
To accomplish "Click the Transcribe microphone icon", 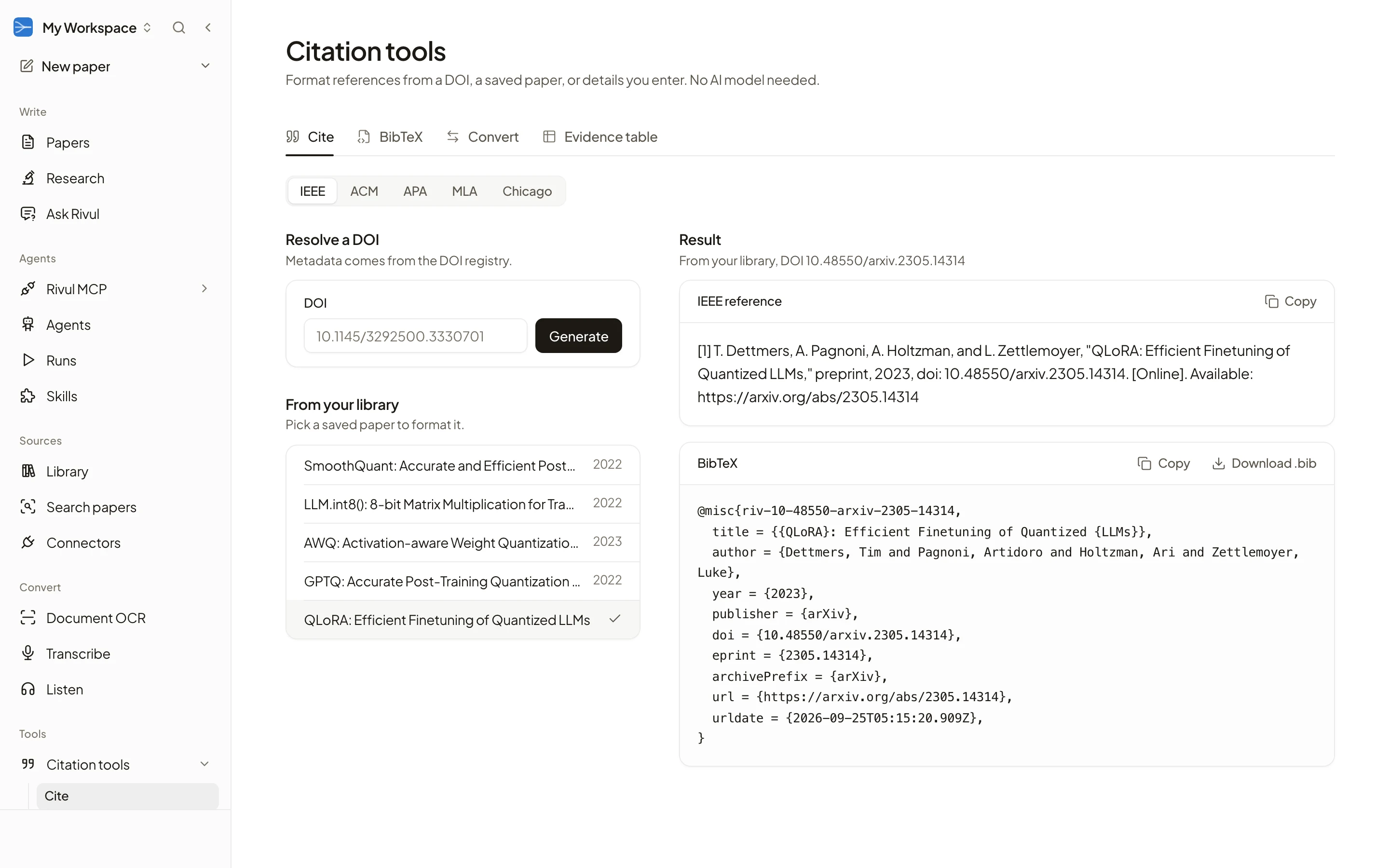I will (x=28, y=653).
